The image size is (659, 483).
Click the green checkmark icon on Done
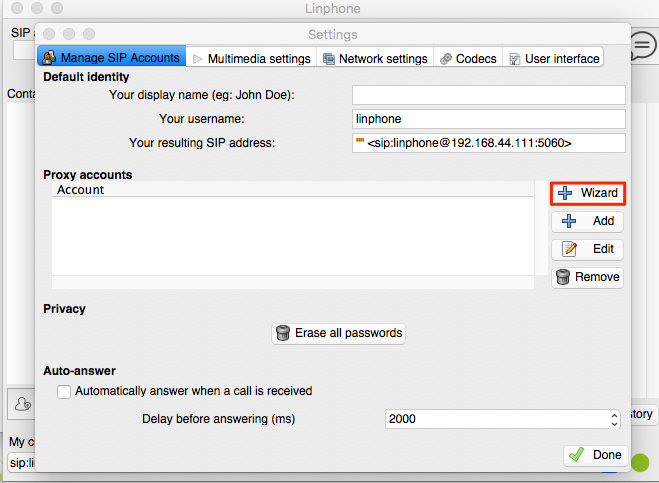[x=577, y=454]
